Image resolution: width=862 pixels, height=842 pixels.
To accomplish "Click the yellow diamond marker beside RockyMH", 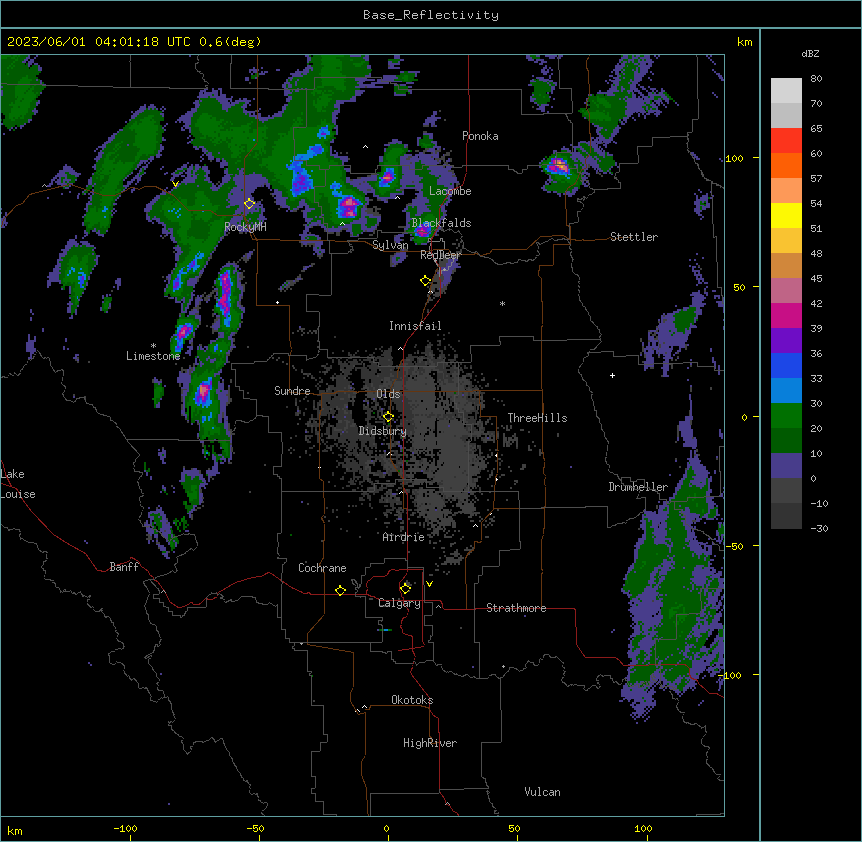I will click(x=249, y=204).
